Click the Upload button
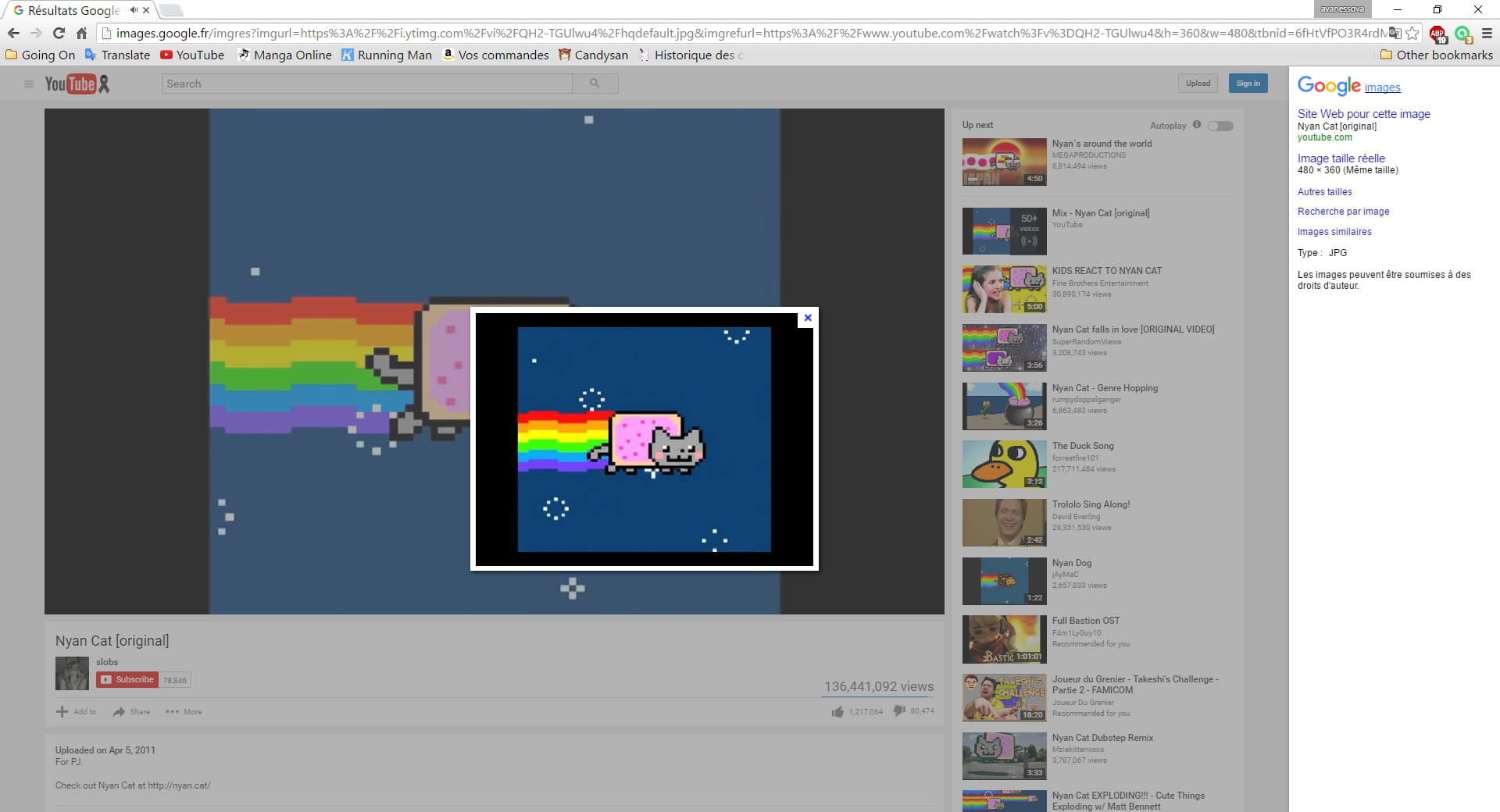Screen dimensions: 1500x812 [x=1198, y=84]
